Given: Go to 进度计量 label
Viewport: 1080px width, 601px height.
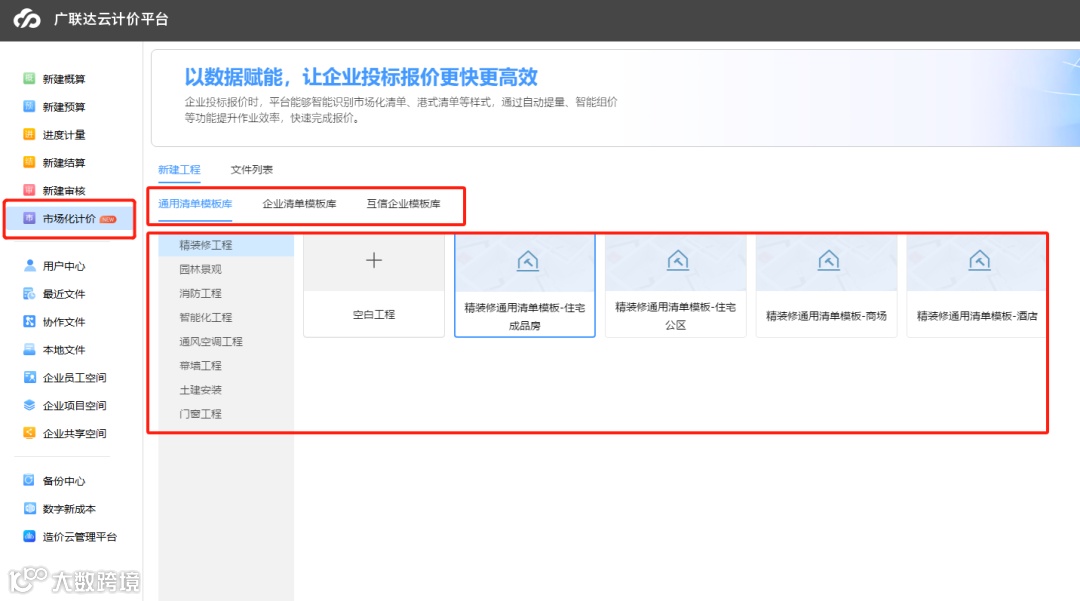Looking at the screenshot, I should point(64,135).
